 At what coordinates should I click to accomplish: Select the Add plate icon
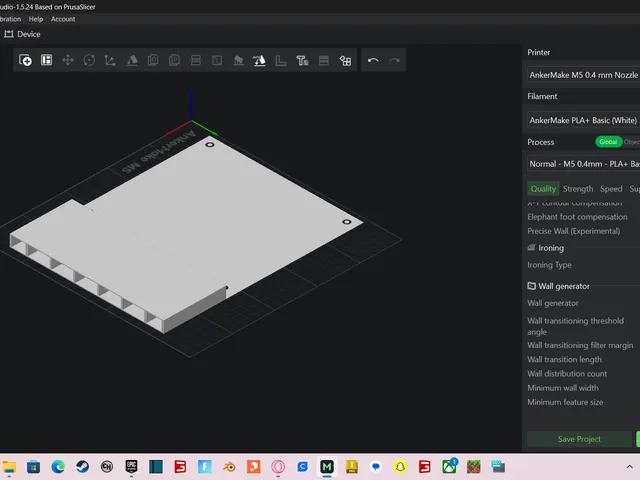pos(47,60)
